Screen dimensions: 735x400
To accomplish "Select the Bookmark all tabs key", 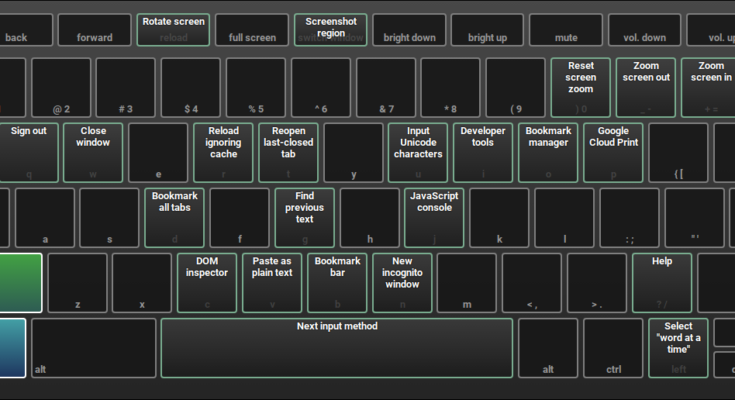I will tap(175, 217).
